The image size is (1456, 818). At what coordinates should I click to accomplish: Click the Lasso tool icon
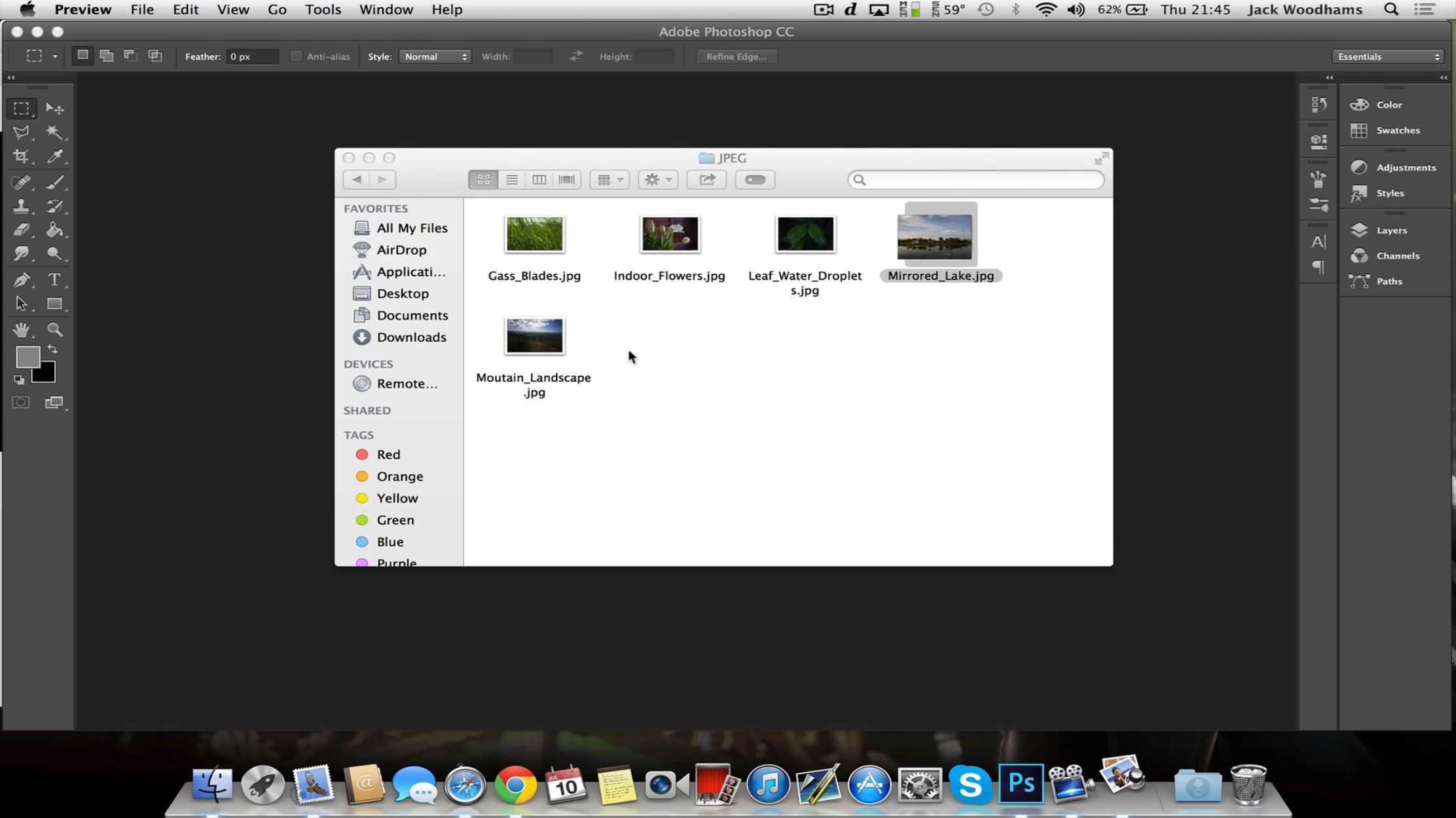(22, 131)
